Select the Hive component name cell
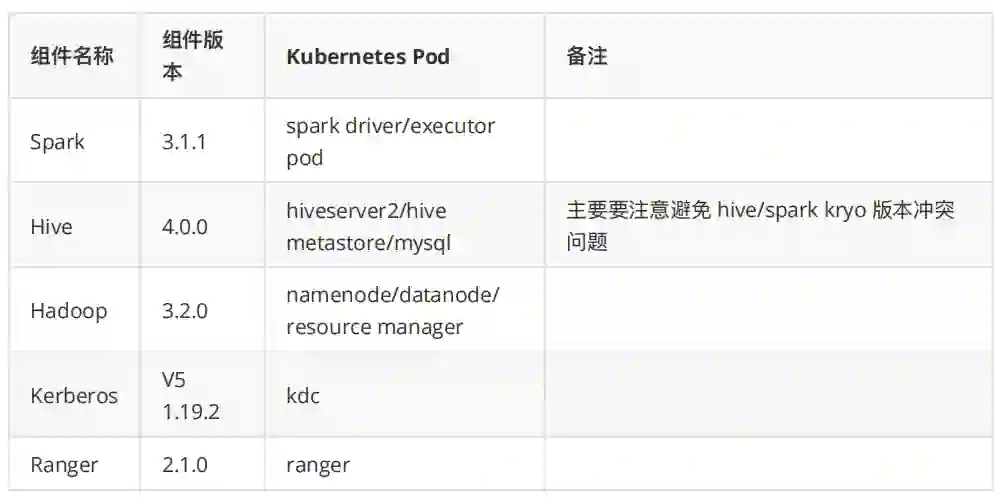The height and width of the screenshot is (501, 1003). [x=52, y=226]
